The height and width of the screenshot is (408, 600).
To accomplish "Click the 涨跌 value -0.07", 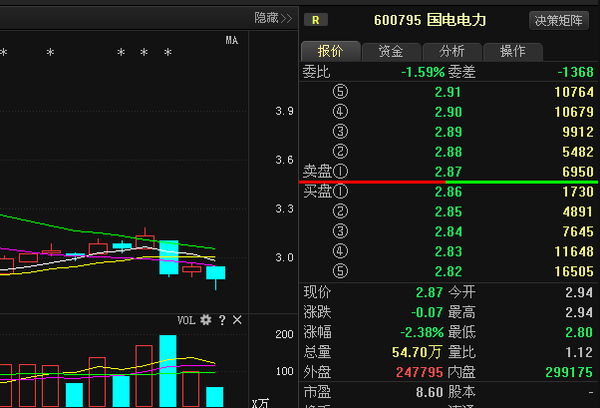I will click(427, 312).
